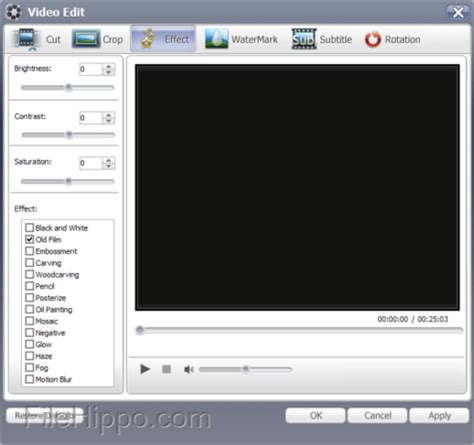474x445 pixels.
Task: Click the Effect stars icon
Action: click(148, 39)
